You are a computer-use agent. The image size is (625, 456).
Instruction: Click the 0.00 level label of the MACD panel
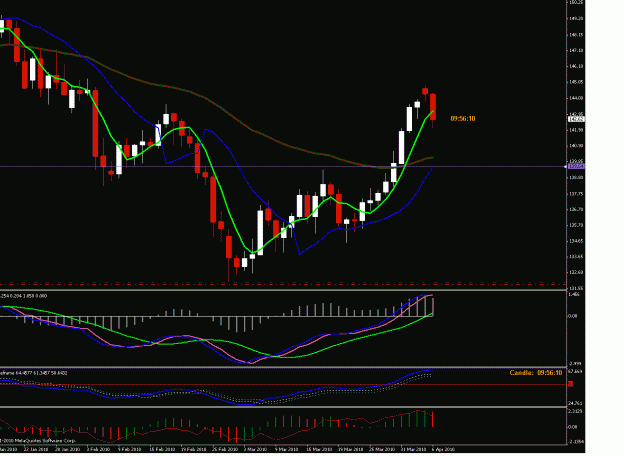tap(572, 316)
